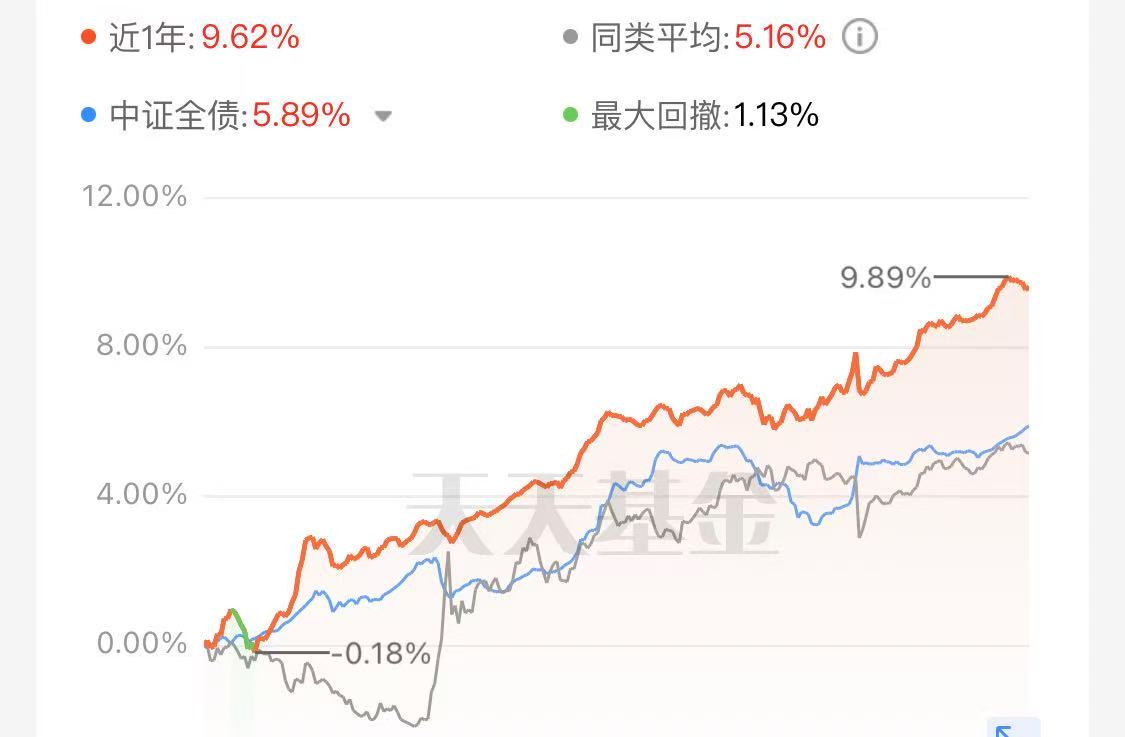Open the info icon beside 同类平均
Viewport: 1125px width, 737px height.
pos(860,37)
